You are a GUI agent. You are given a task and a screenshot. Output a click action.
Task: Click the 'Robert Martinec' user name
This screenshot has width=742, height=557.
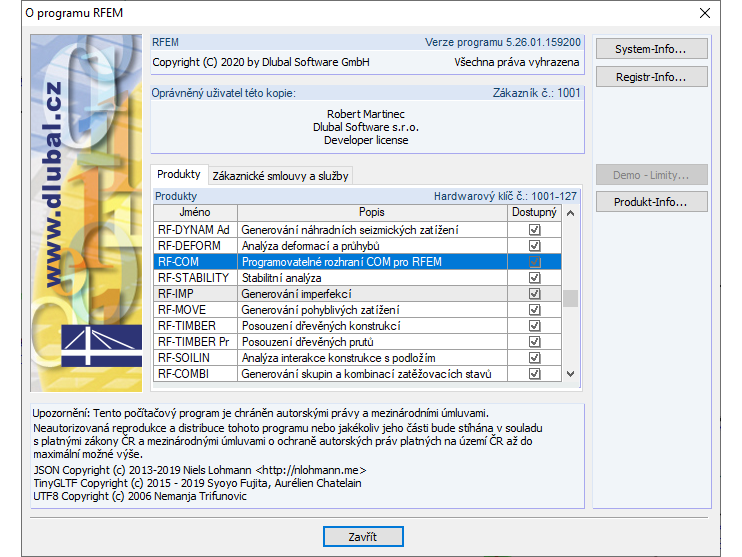(366, 114)
